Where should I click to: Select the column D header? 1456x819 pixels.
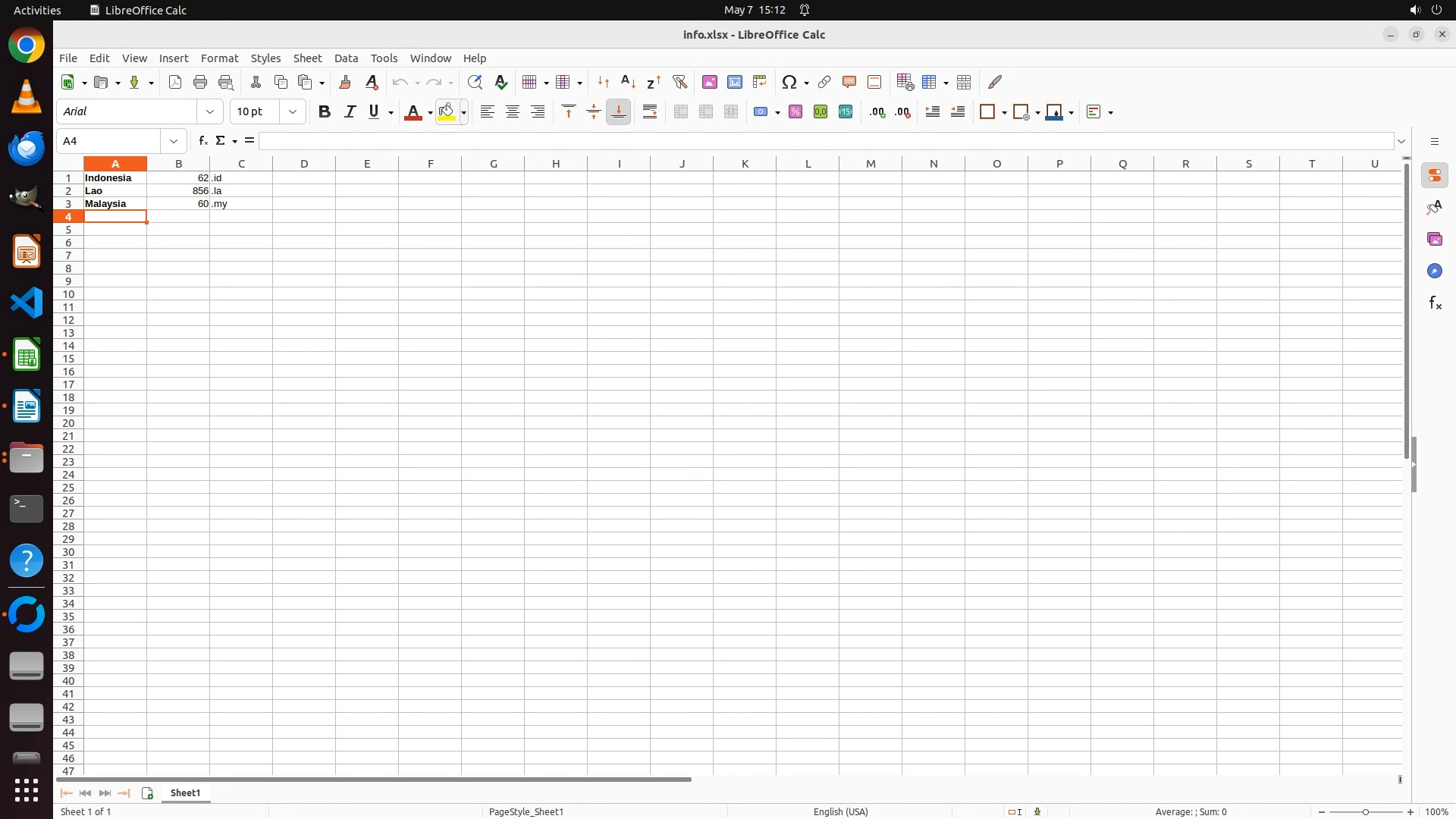pyautogui.click(x=304, y=164)
